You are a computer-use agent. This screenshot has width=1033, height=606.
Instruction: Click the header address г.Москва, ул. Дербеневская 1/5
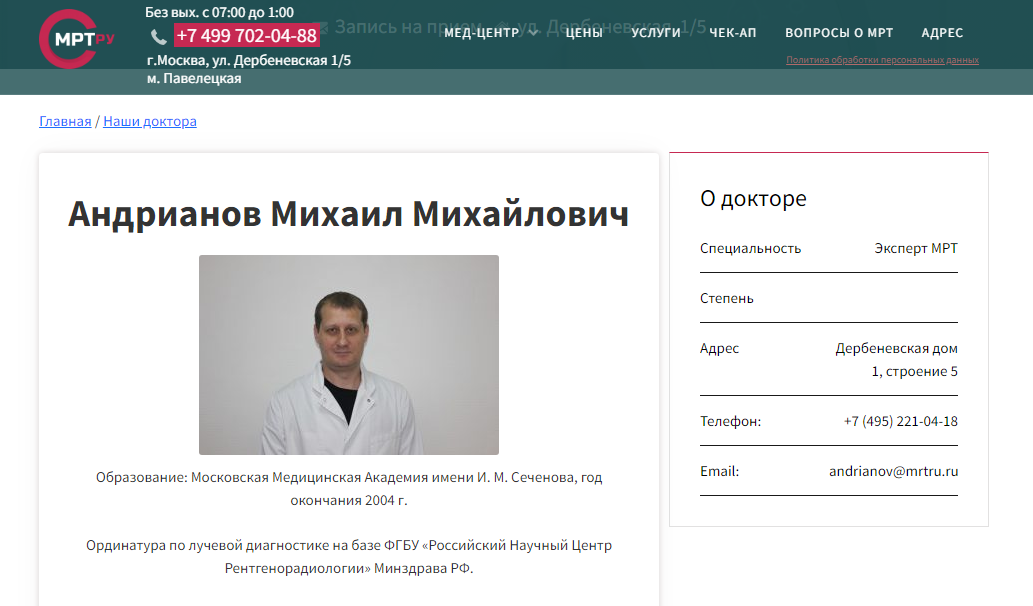point(248,61)
